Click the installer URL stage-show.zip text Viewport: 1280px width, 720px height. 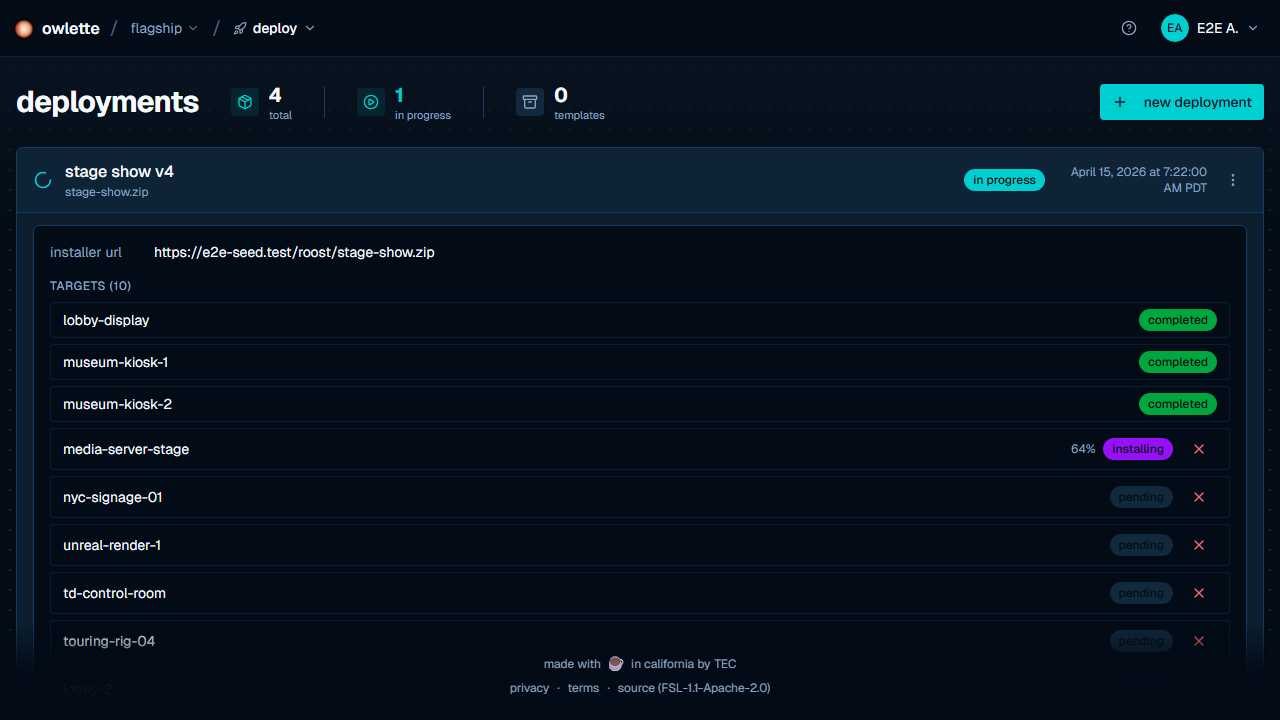tap(294, 252)
